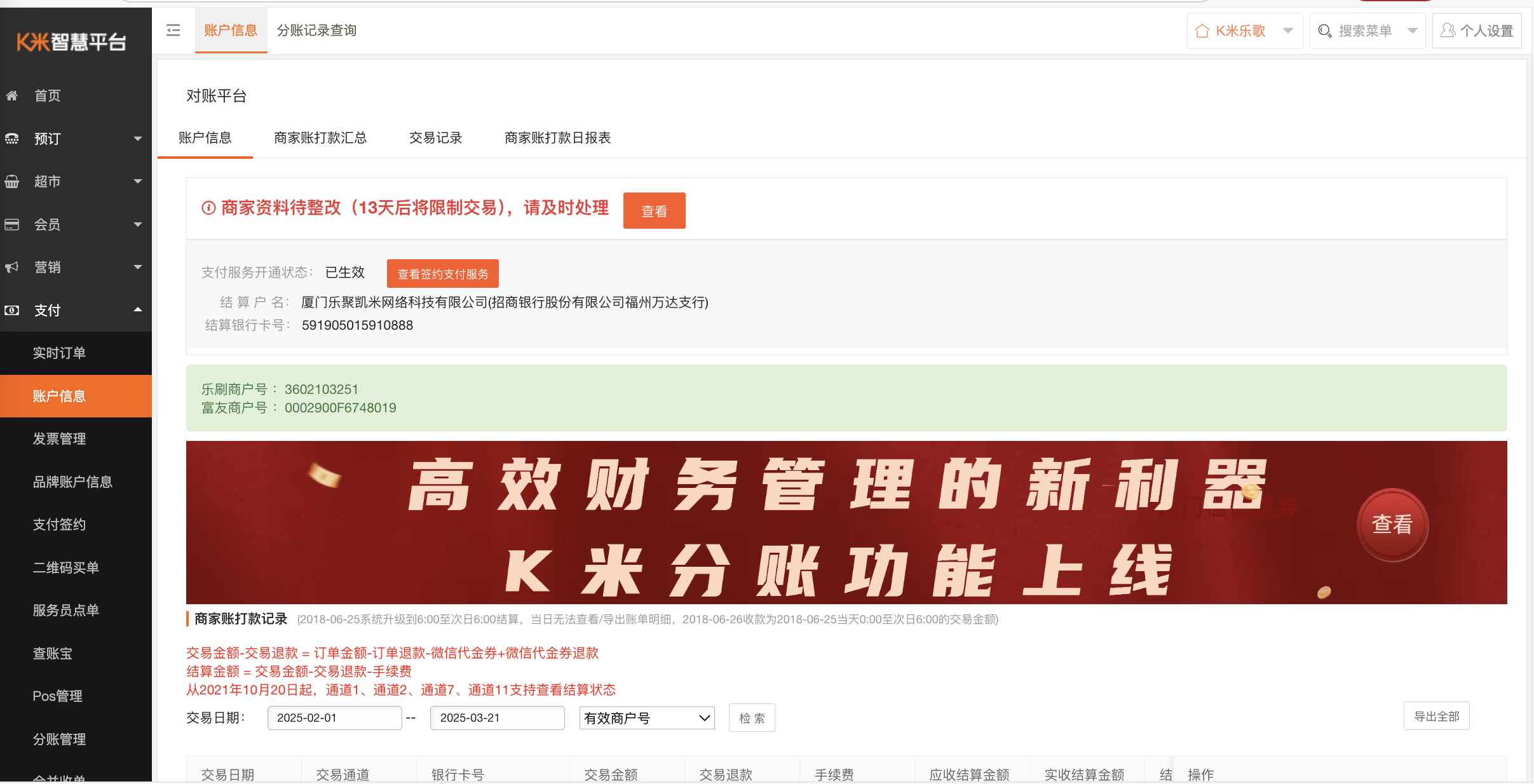Click the warning circle icon before 商家资料待整改
Viewport: 1534px width, 784px height.
(208, 208)
